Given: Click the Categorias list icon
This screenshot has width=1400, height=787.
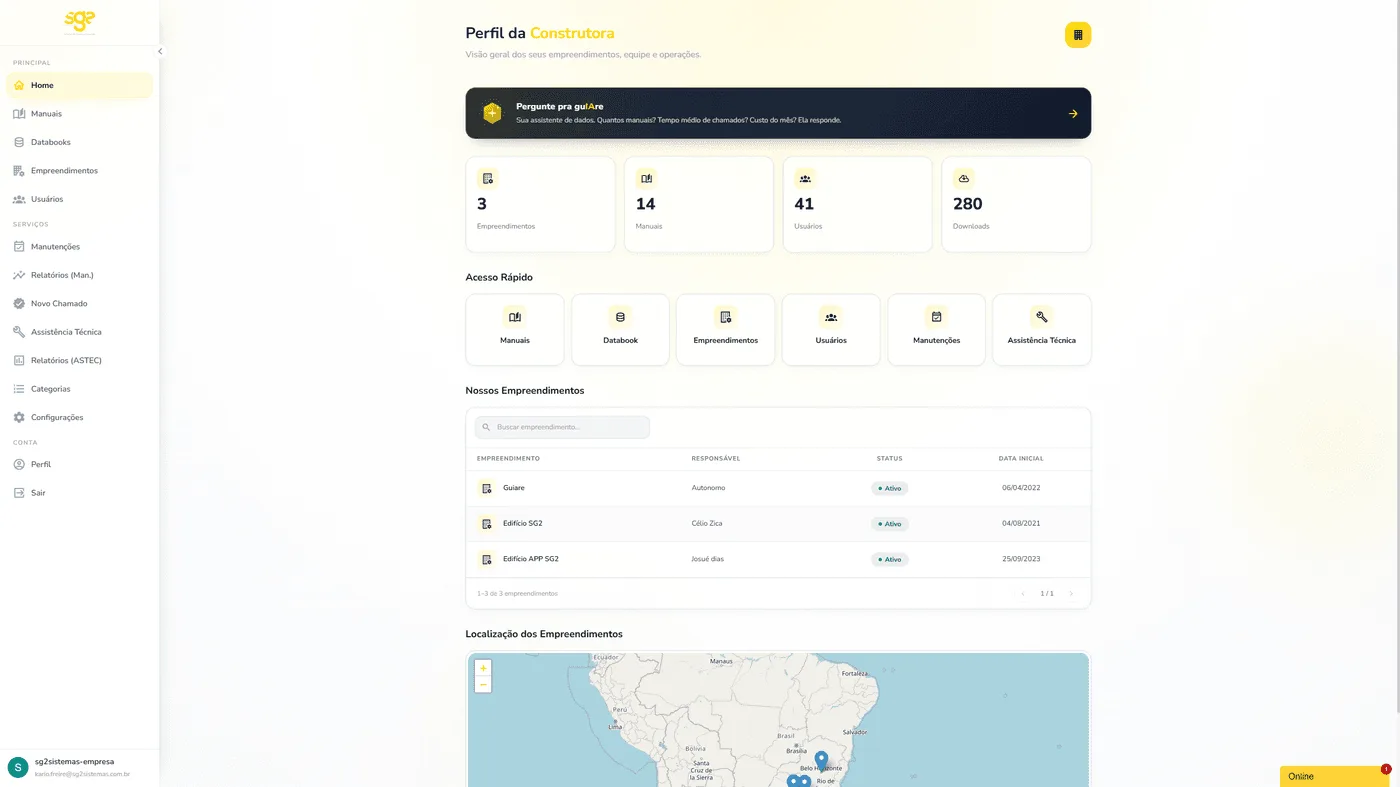Looking at the screenshot, I should (19, 389).
